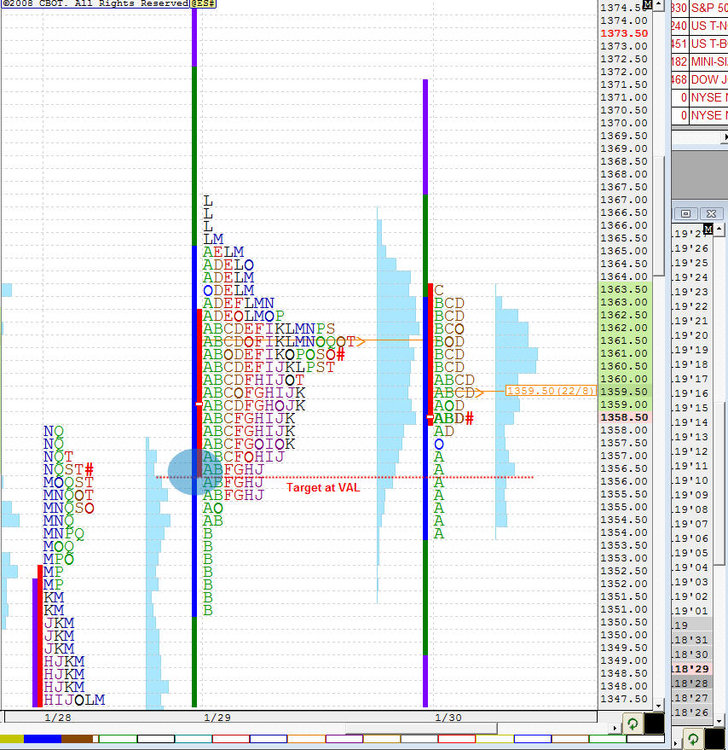Click the M marker atop the ES price axis
The width and height of the screenshot is (728, 750).
point(647,5)
